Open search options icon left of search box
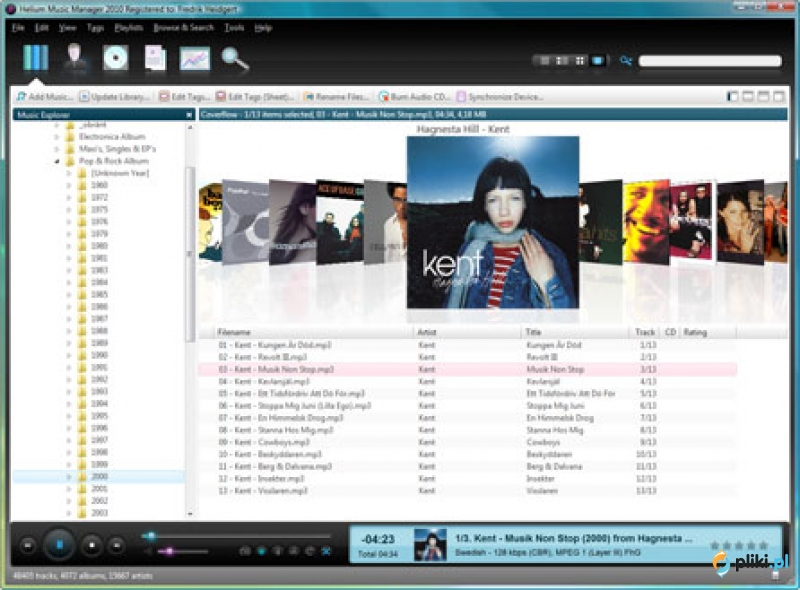800x590 pixels. [626, 61]
